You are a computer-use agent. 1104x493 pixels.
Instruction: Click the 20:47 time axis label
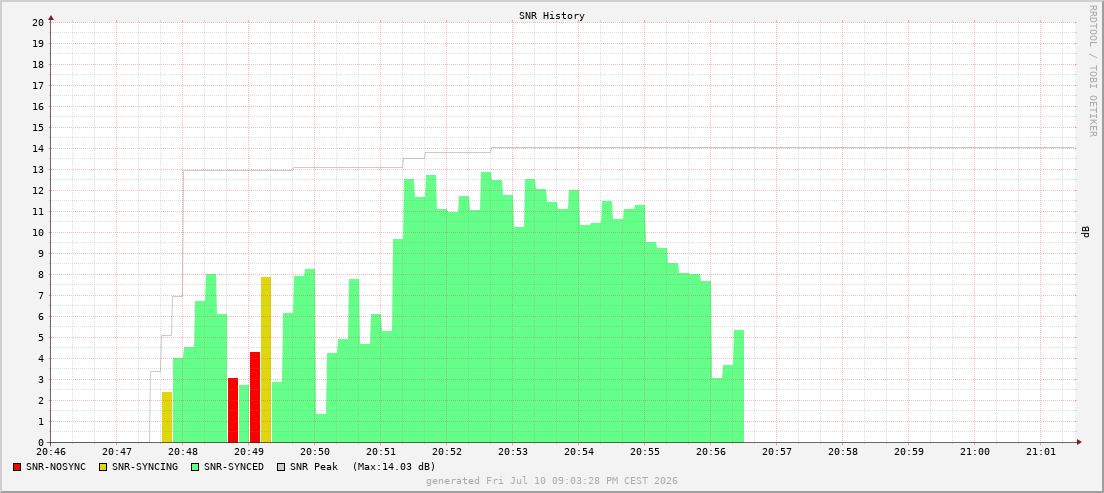point(117,451)
